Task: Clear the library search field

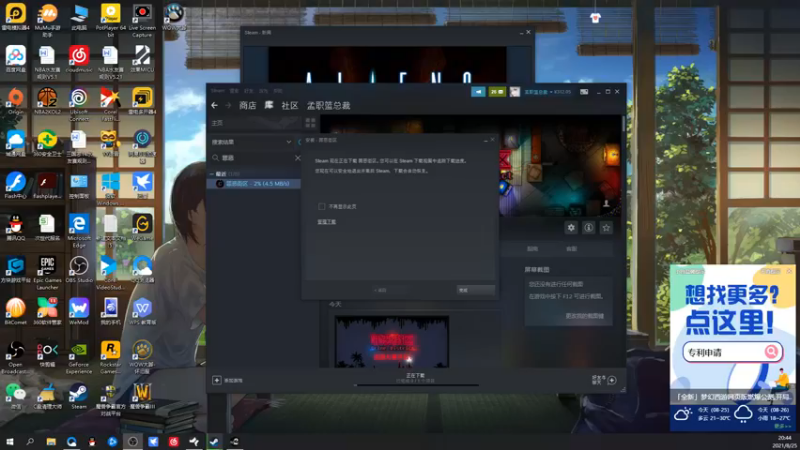Action: [x=297, y=158]
